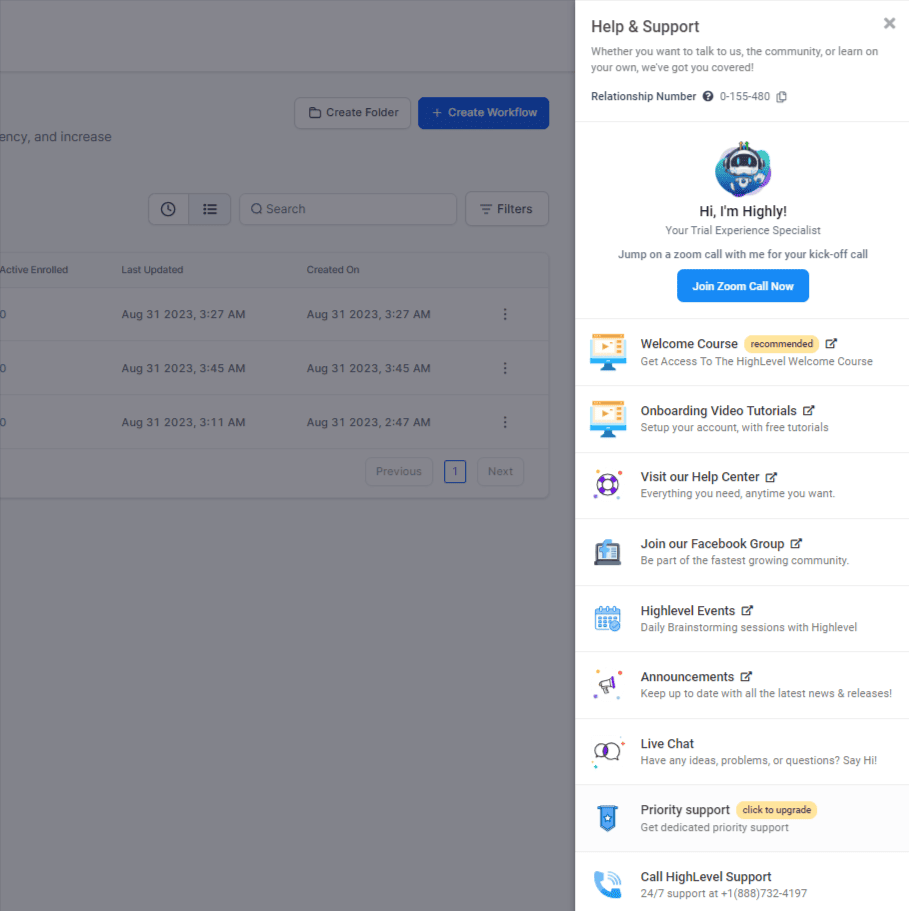Open the Welcome Course link

[689, 344]
